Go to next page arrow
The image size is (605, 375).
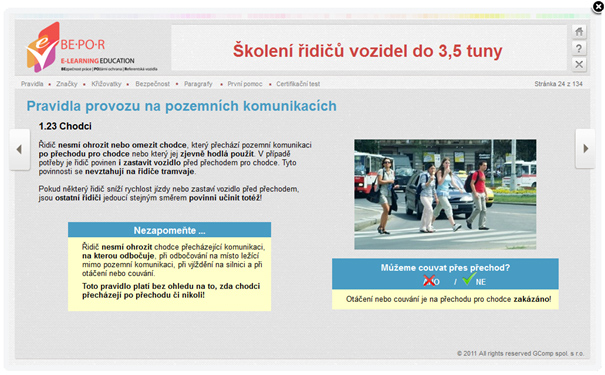click(585, 149)
